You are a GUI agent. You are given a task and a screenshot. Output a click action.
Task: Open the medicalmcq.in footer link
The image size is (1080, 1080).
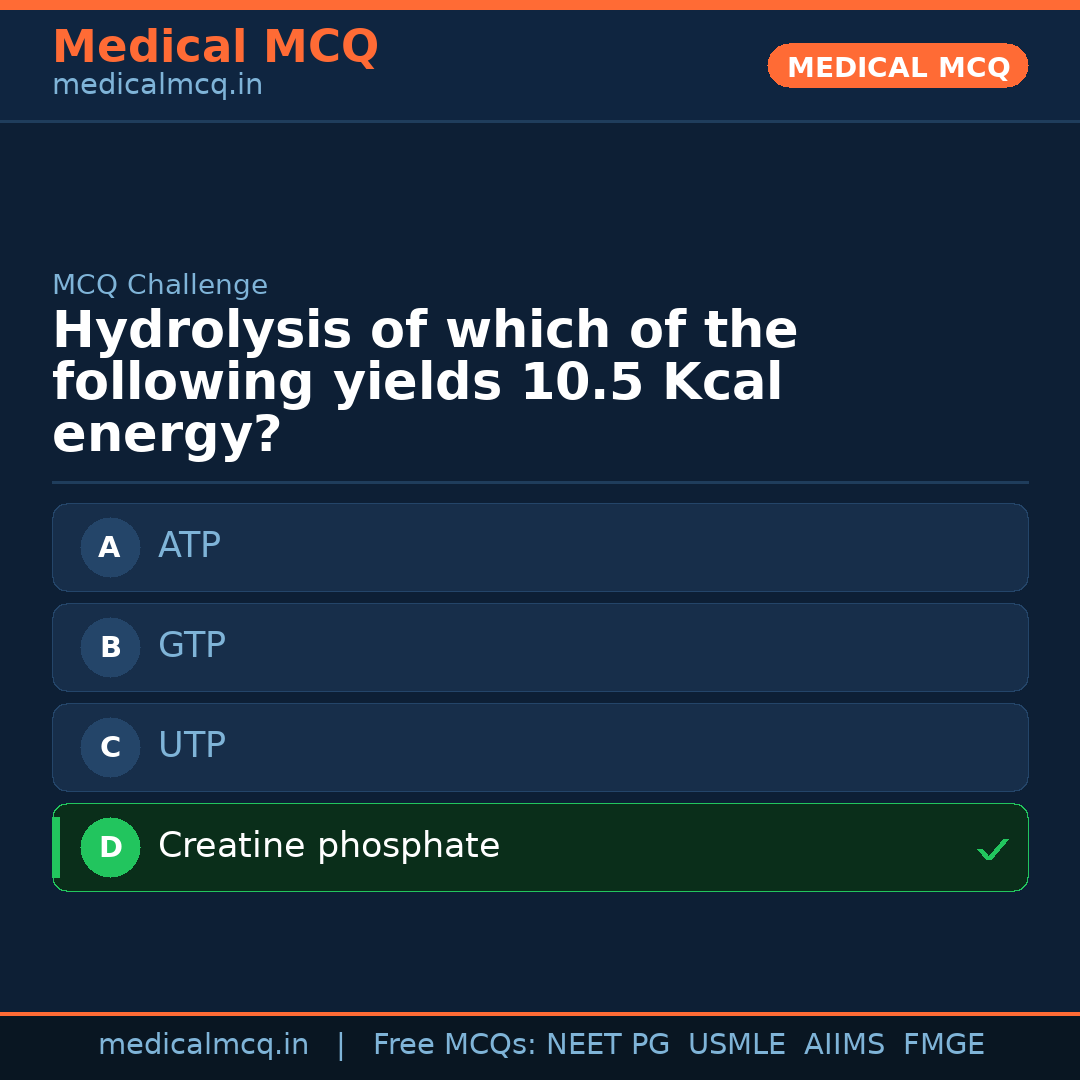tap(203, 1043)
